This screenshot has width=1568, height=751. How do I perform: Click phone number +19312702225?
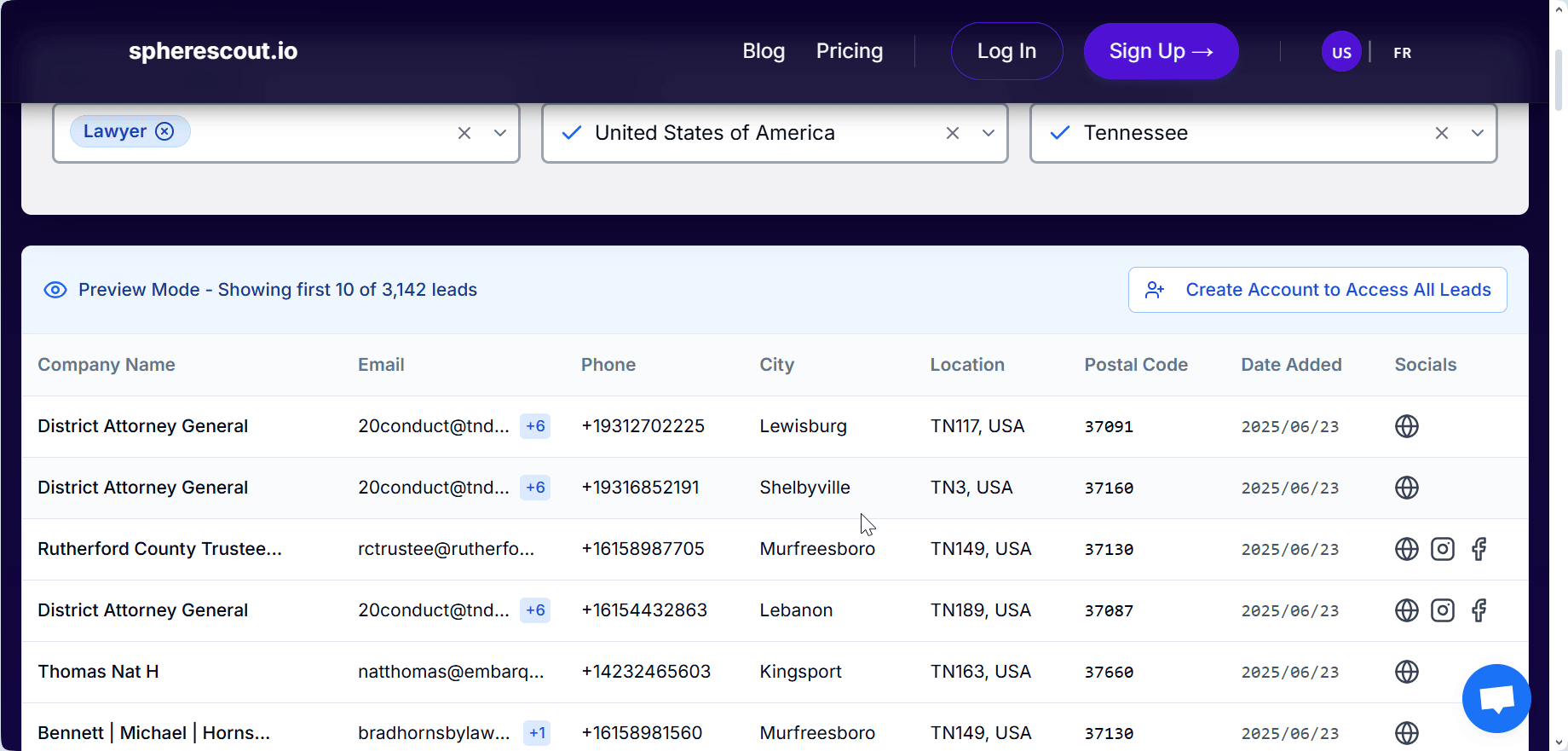tap(643, 426)
